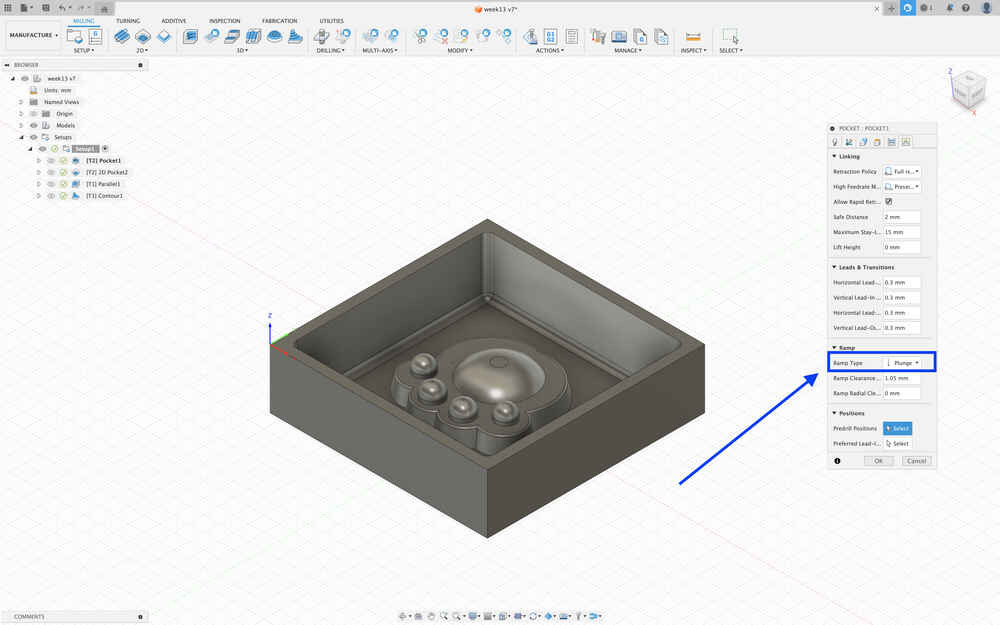Open the Tool Library icon

(x=598, y=36)
